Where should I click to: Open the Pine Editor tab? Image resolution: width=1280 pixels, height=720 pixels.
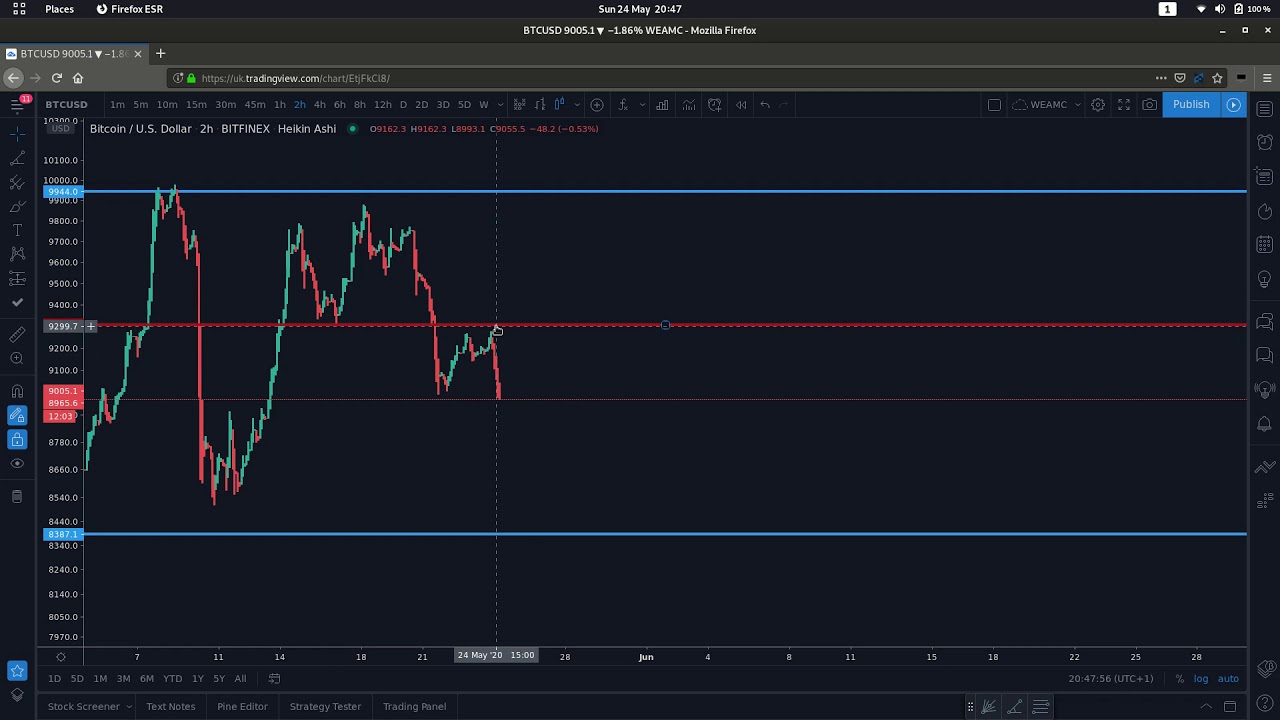(x=242, y=706)
